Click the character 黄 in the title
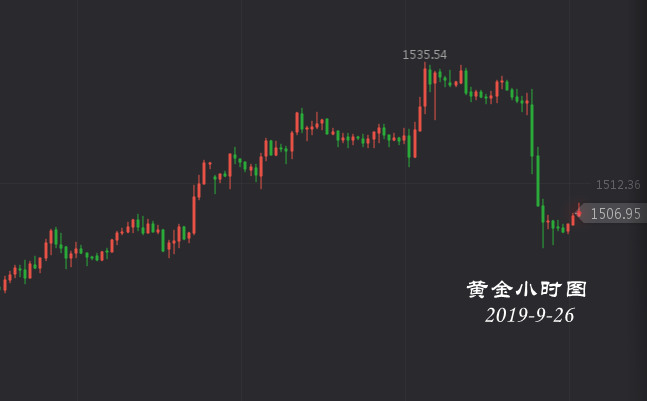The image size is (647, 401). tap(477, 289)
